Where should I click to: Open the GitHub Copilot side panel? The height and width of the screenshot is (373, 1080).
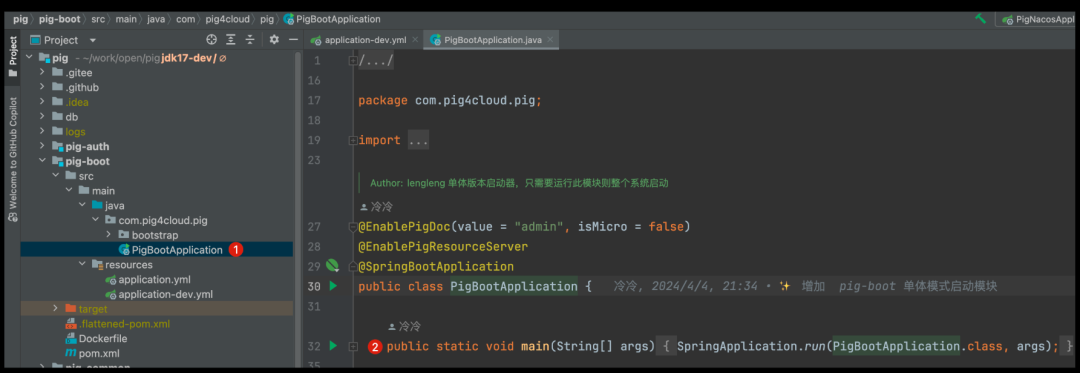click(12, 160)
